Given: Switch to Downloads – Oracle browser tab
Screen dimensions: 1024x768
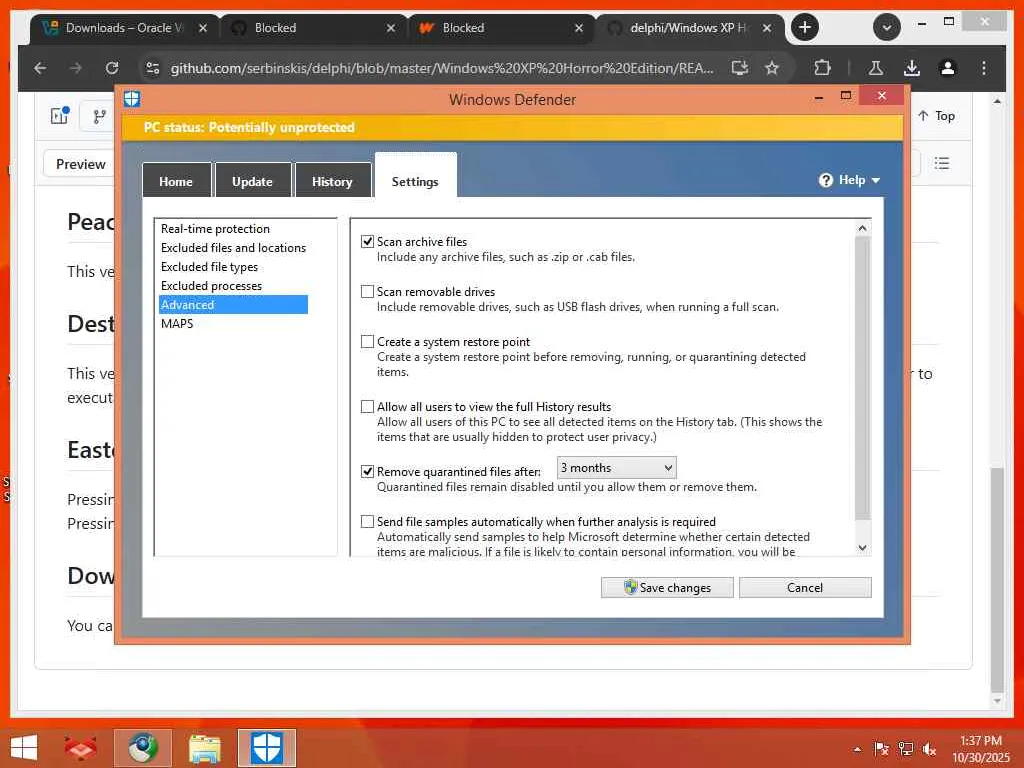Looking at the screenshot, I should [124, 28].
